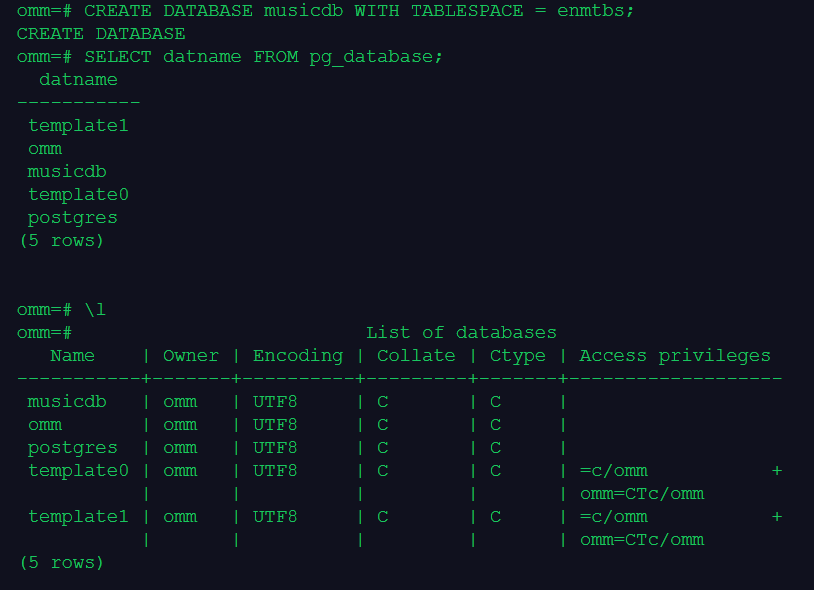Click template1 in the datname query result
The image size is (814, 590).
coord(78,126)
